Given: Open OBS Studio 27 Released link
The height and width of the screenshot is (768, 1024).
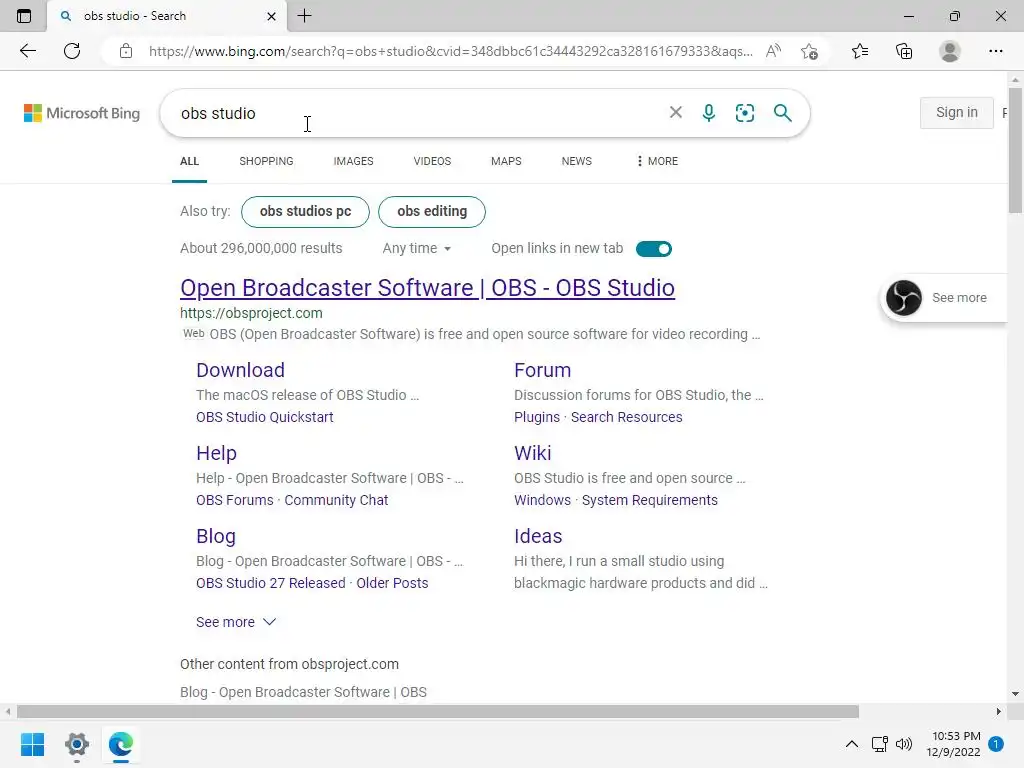Looking at the screenshot, I should coord(270,583).
